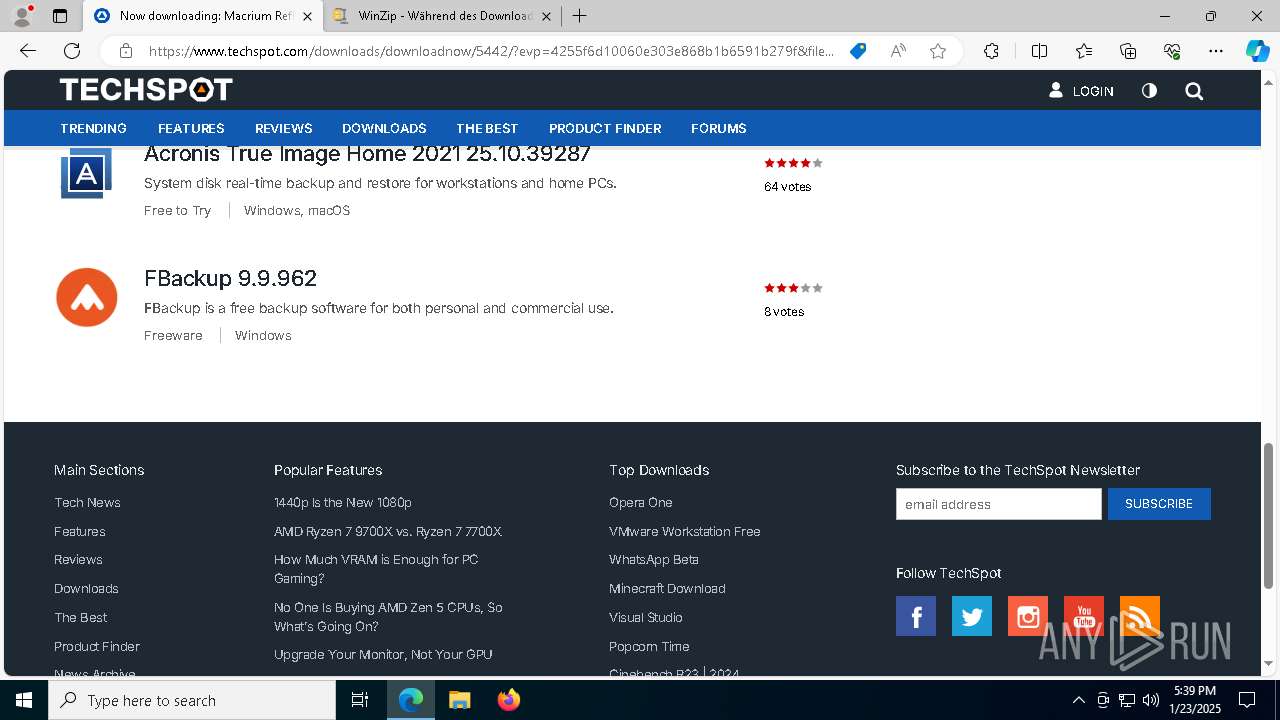Open the FEATURES nav menu
Image resolution: width=1280 pixels, height=720 pixels.
pyautogui.click(x=191, y=128)
